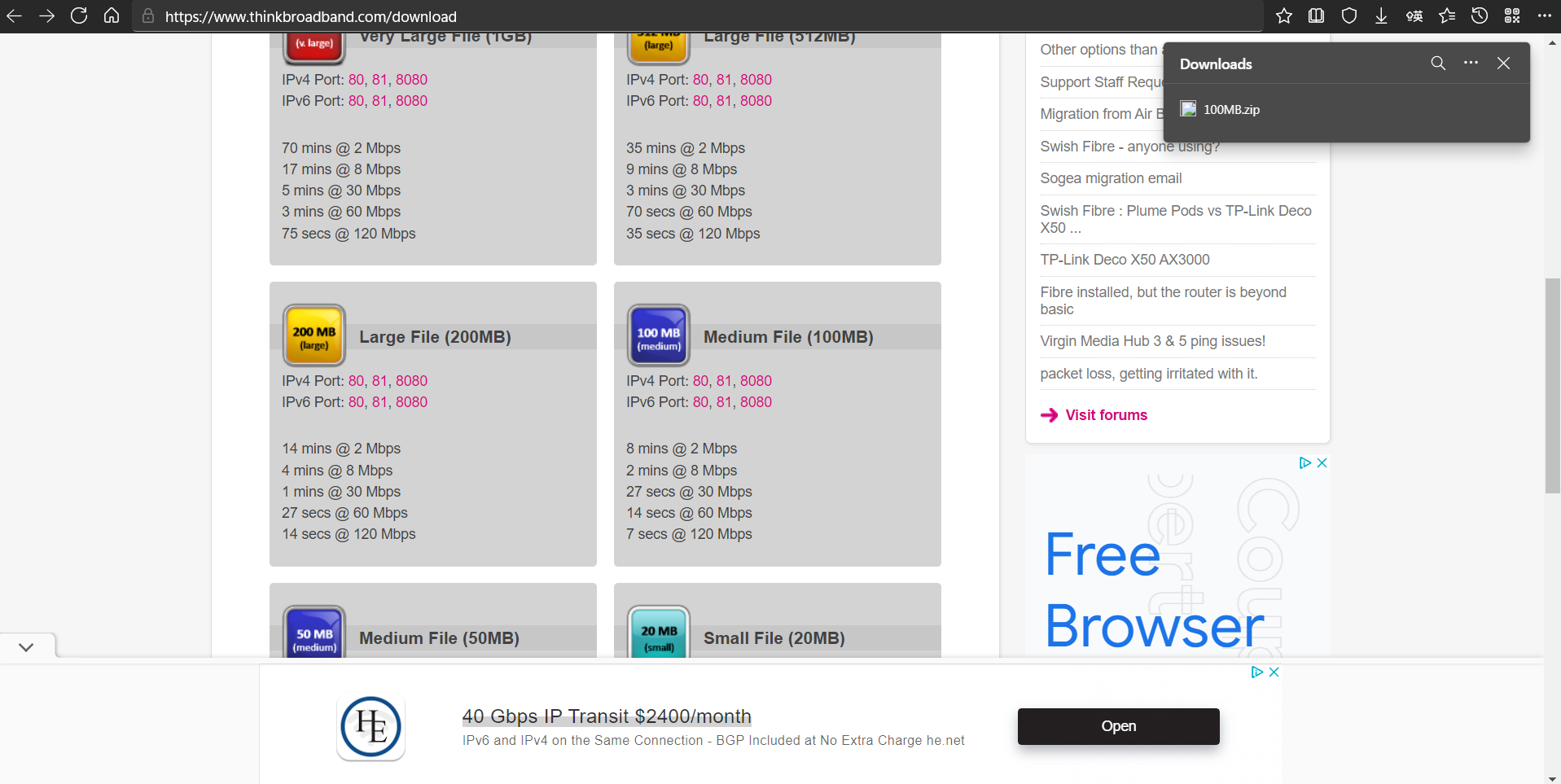Open the Translate page icon
Viewport: 1561px width, 784px height.
(x=1414, y=15)
